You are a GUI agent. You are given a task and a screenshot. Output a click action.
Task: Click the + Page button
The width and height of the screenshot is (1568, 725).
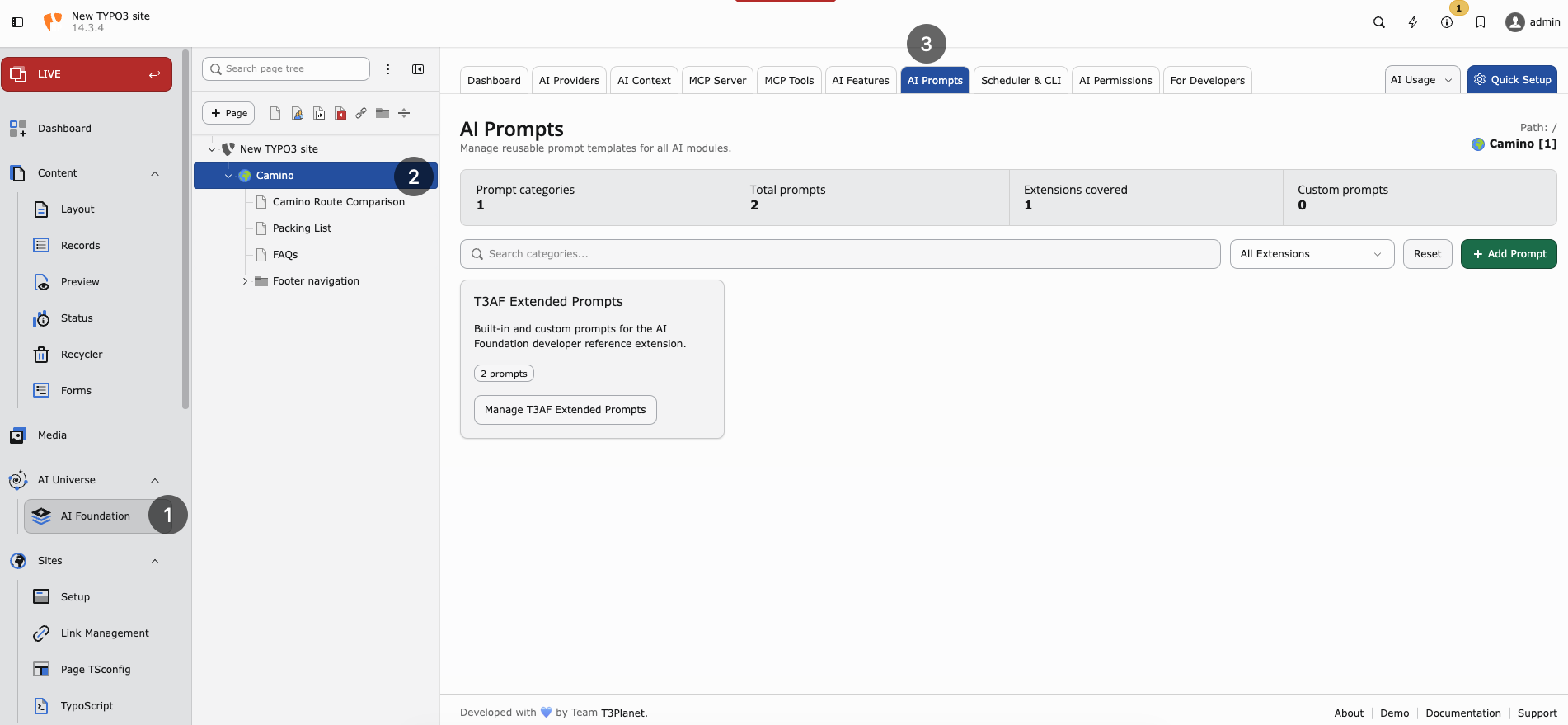228,113
